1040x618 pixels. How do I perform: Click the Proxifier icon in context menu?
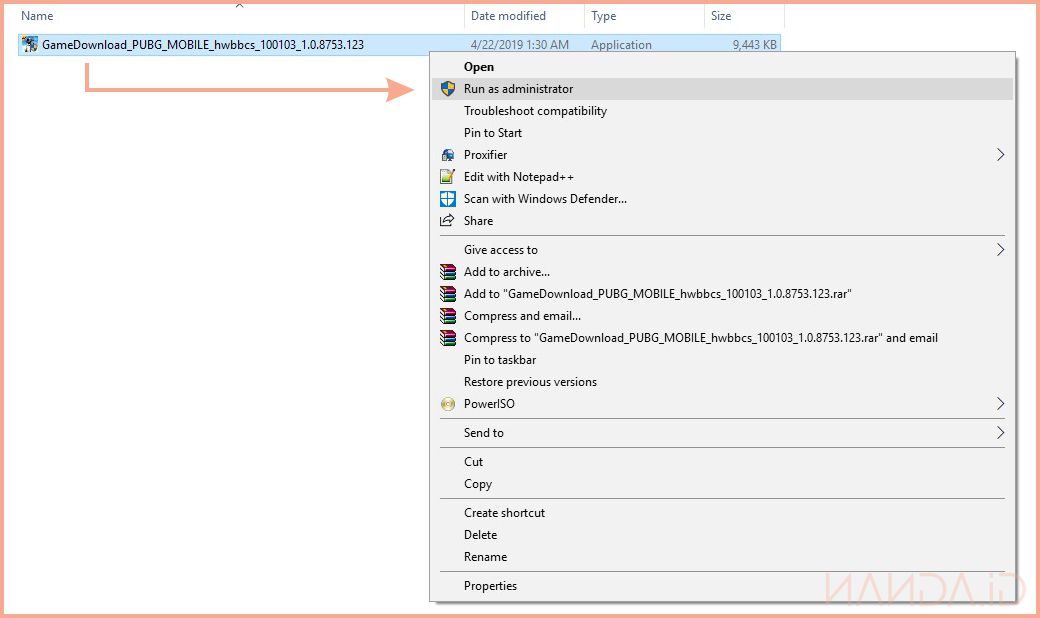448,155
